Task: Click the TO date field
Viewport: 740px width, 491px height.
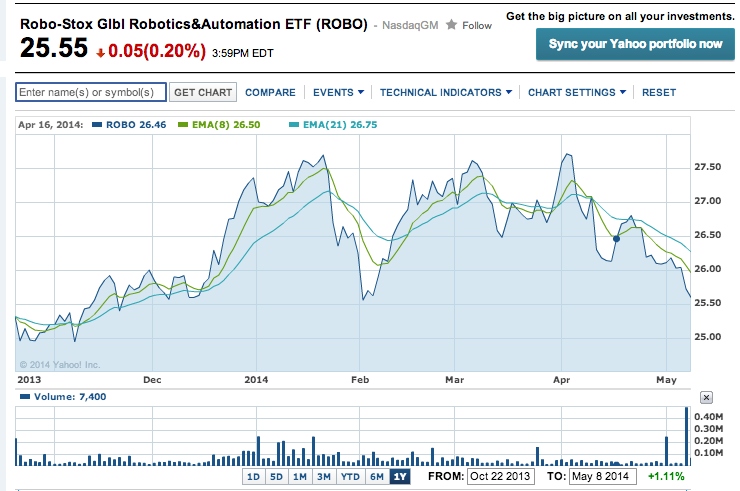Action: click(x=603, y=476)
